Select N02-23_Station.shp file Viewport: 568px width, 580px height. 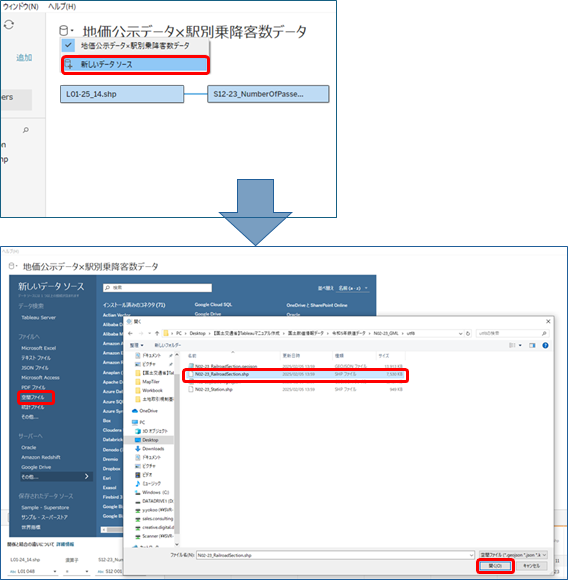(214, 390)
